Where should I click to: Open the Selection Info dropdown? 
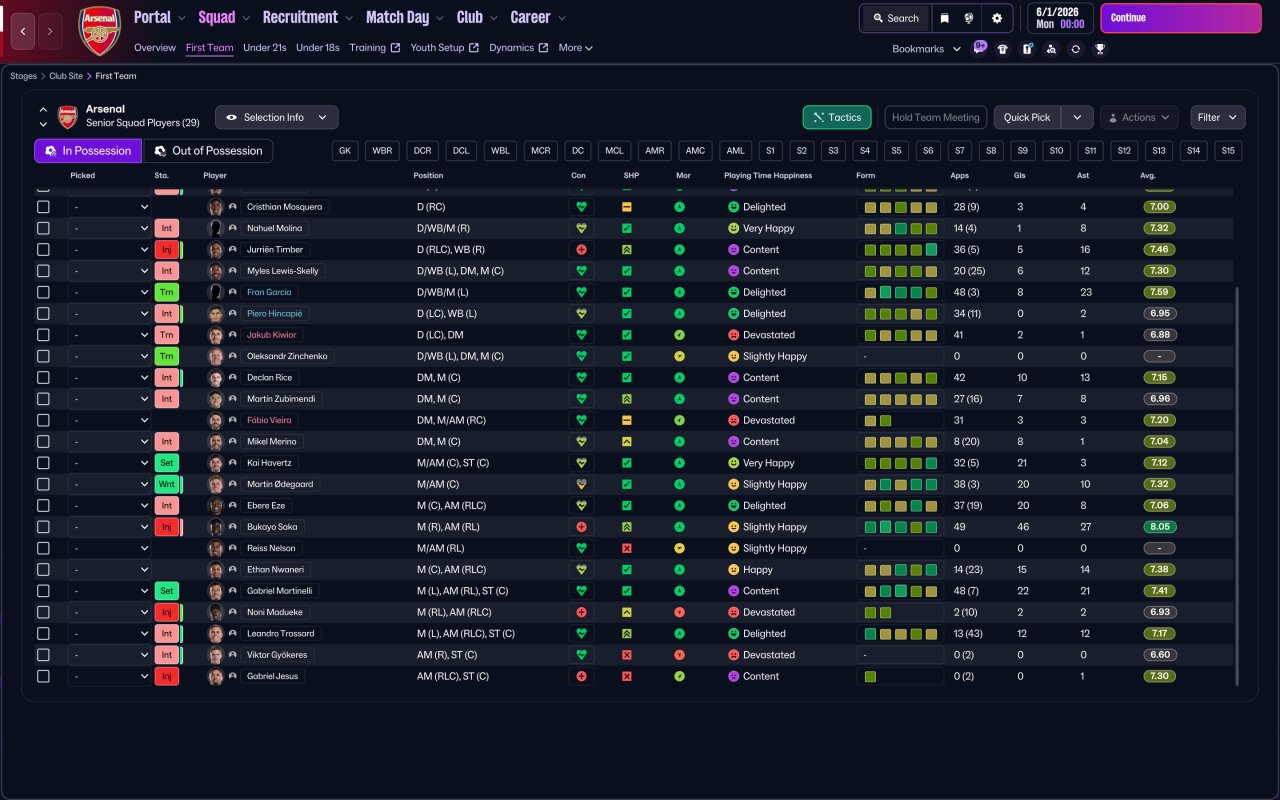point(277,118)
